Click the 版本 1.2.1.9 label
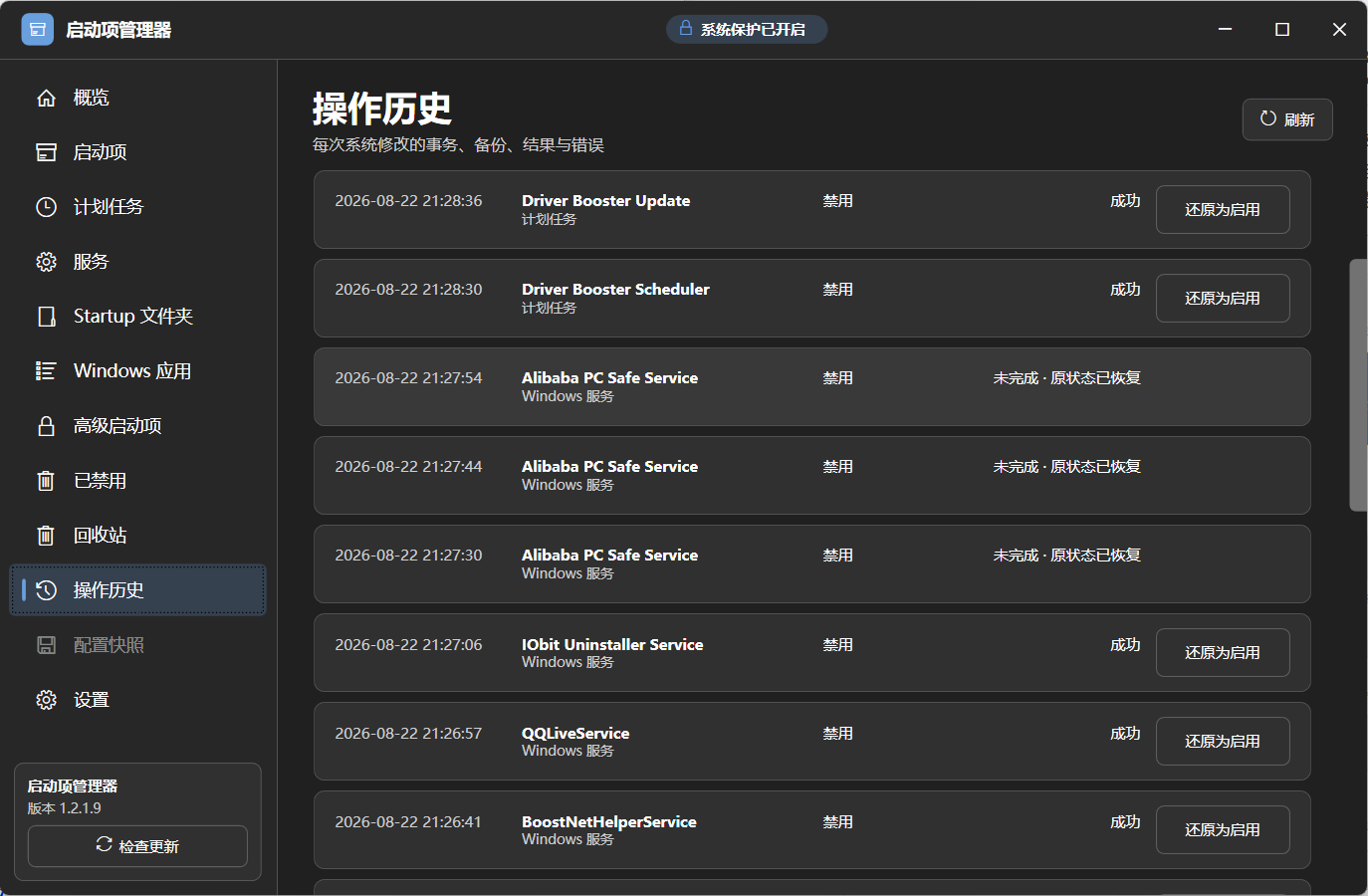1368x896 pixels. click(x=65, y=807)
